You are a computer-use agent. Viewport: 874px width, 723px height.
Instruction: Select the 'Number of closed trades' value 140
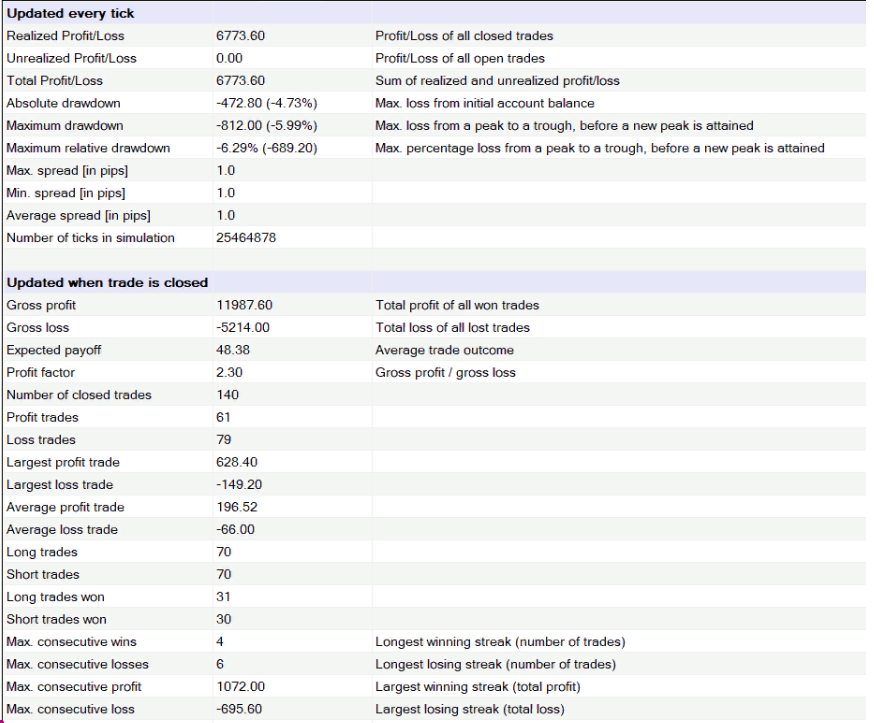pos(227,395)
